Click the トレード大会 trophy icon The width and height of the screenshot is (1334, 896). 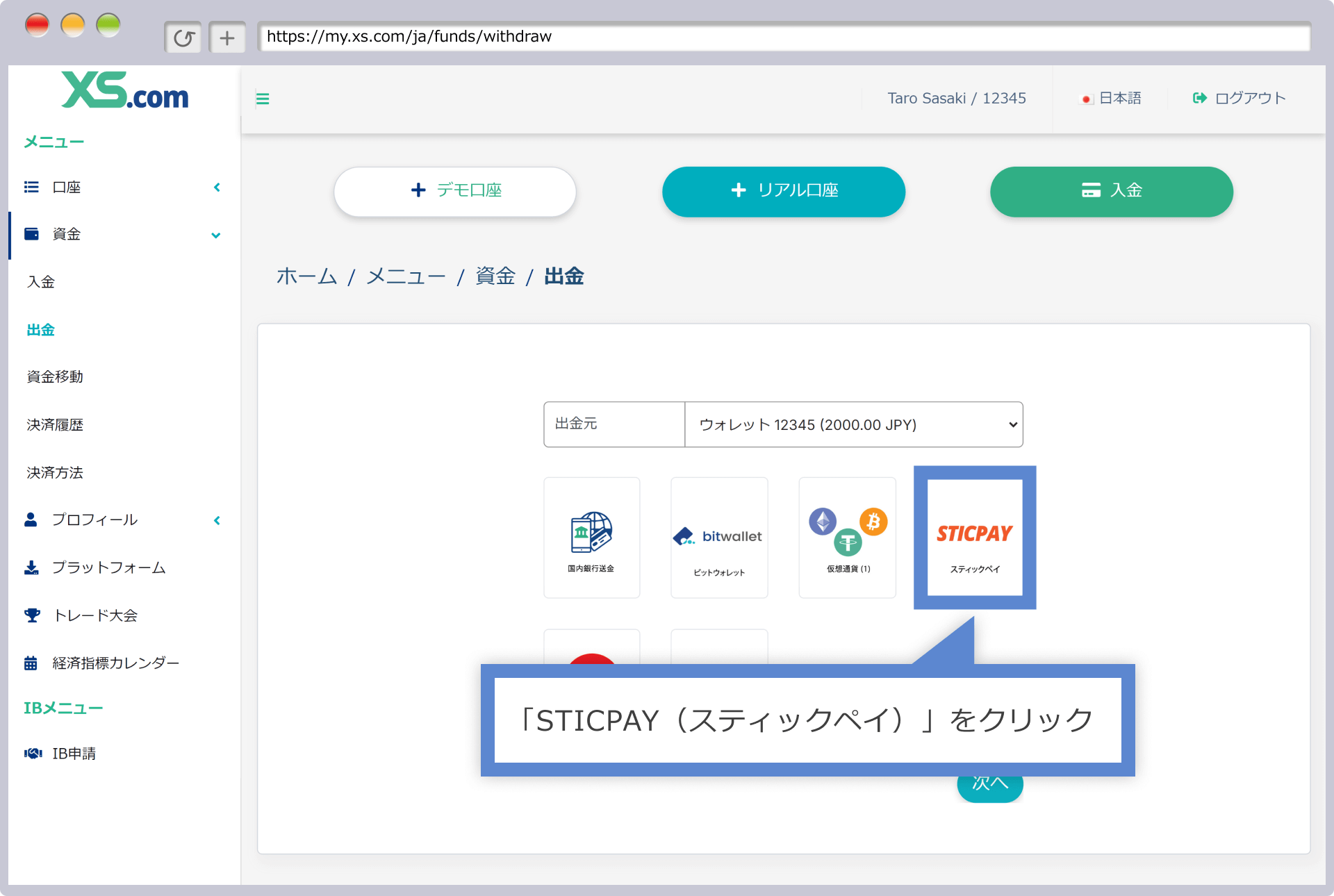32,615
